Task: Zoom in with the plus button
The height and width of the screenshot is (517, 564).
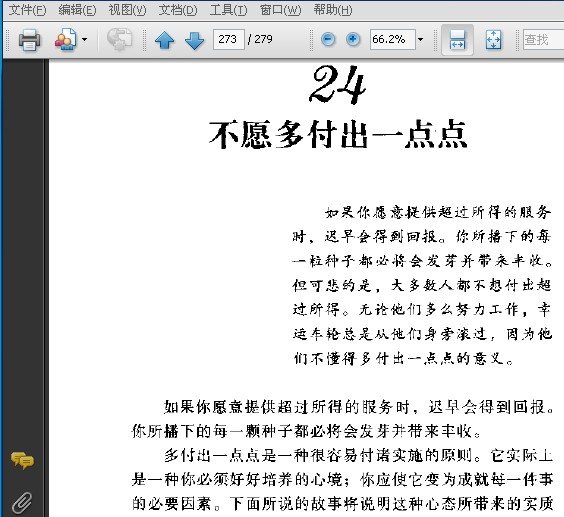Action: tap(353, 39)
